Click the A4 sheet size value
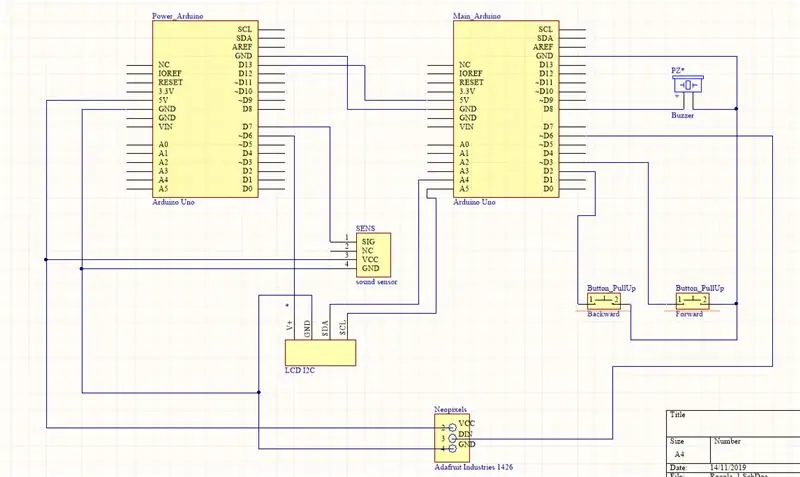 pos(679,454)
